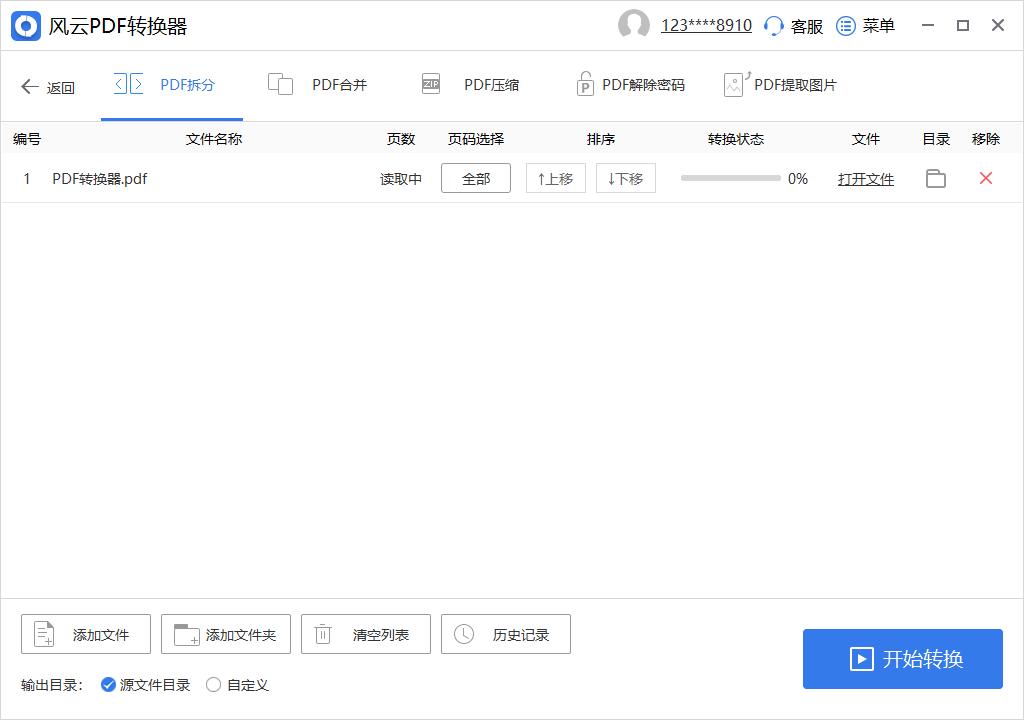Remove PDF转换器.pdf with the red X
The width and height of the screenshot is (1024, 720).
(x=985, y=179)
